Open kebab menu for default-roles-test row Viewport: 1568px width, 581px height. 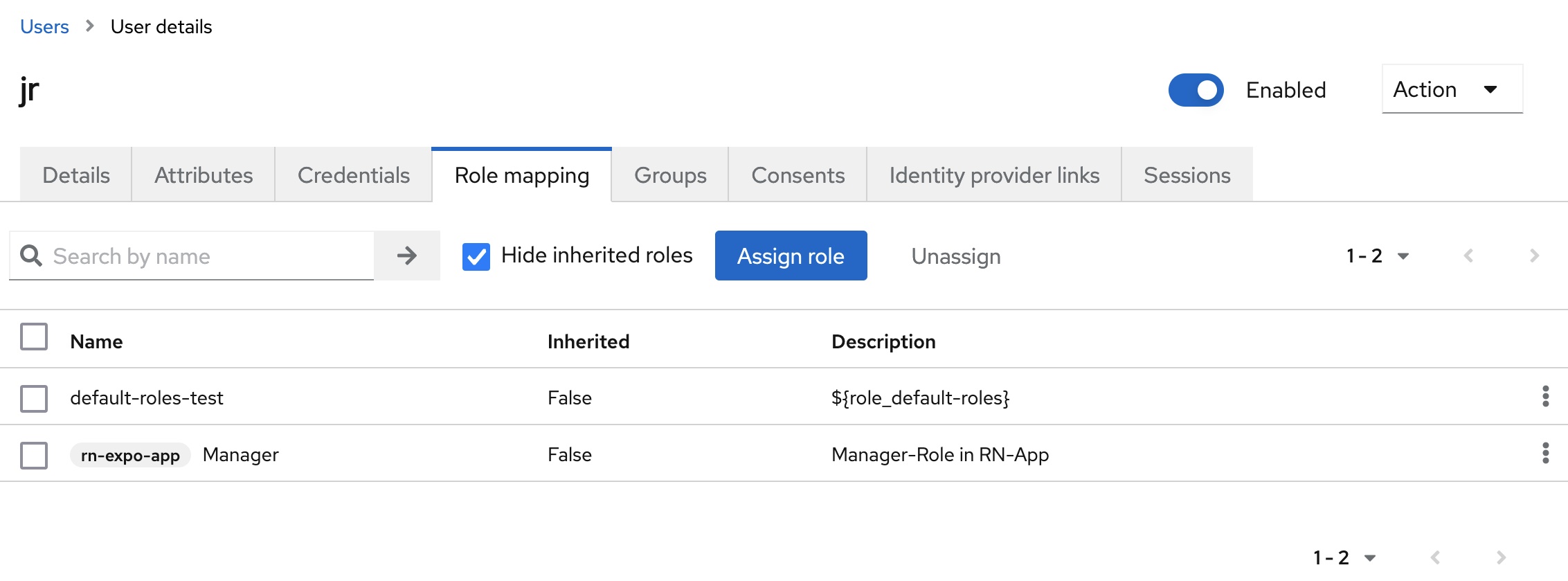tap(1545, 396)
